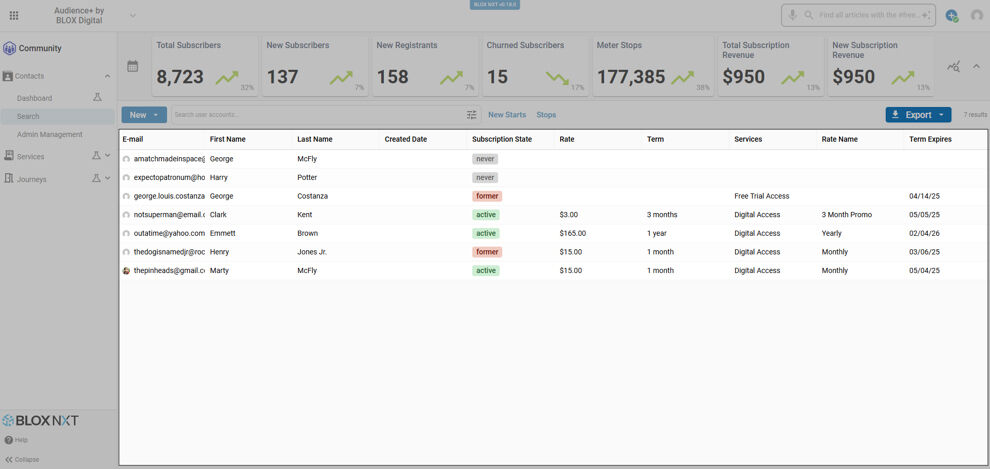Open Admin Management
Screen dimensions: 990x469
pyautogui.click(x=50, y=134)
